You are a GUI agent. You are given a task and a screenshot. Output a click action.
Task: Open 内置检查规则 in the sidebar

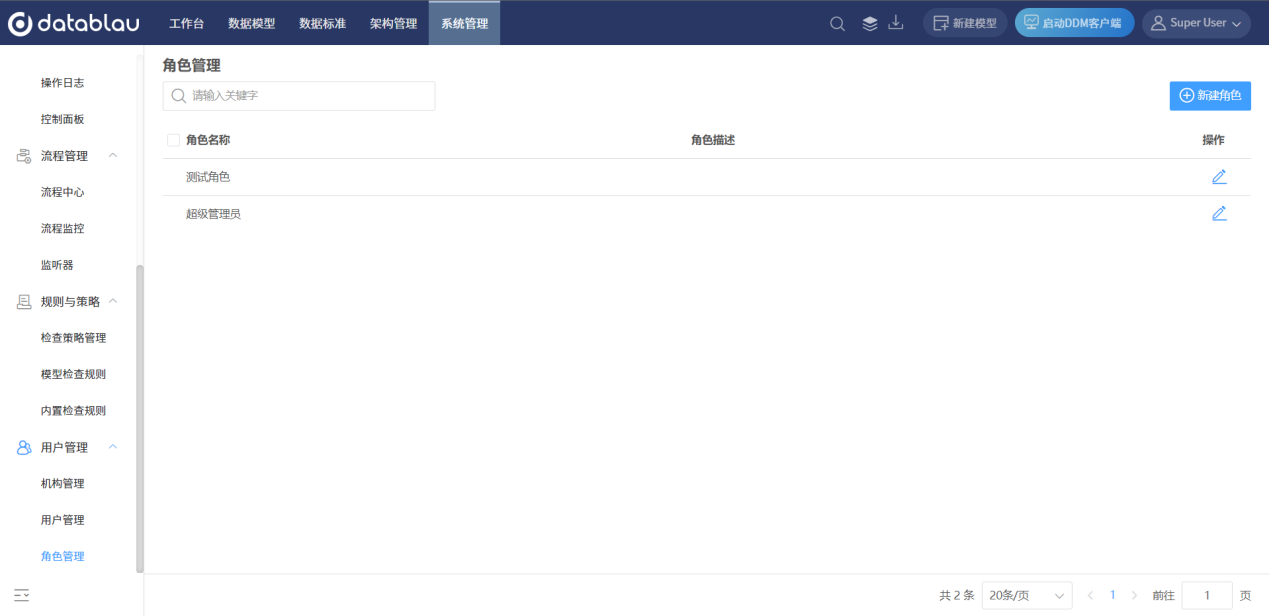pos(73,410)
